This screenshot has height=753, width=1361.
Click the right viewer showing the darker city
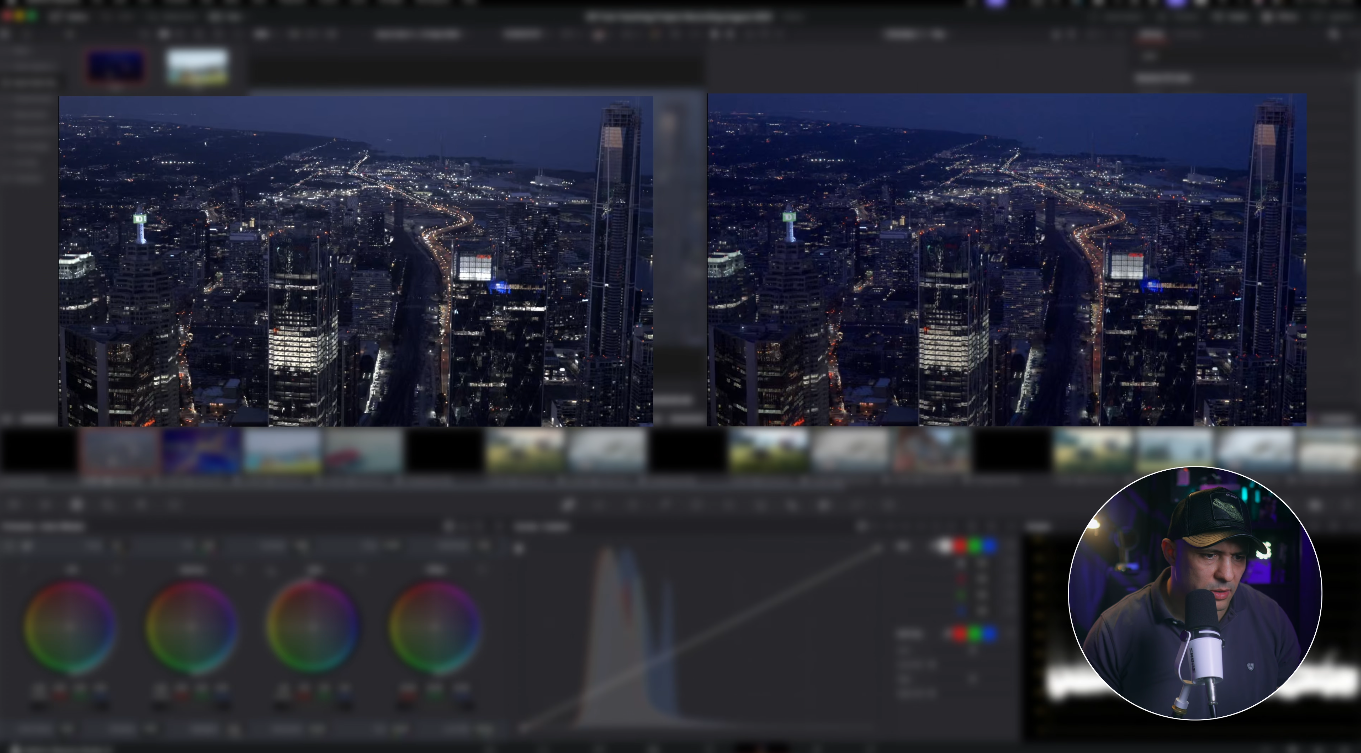[1007, 260]
